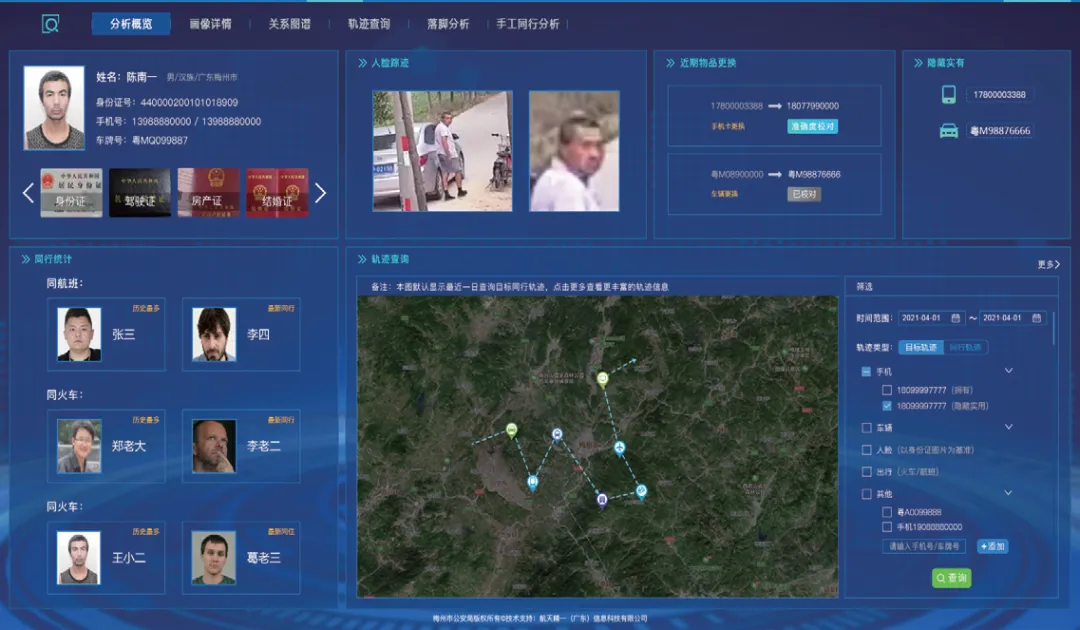Click the green 查询 search button
Image resolution: width=1080 pixels, height=630 pixels.
951,578
